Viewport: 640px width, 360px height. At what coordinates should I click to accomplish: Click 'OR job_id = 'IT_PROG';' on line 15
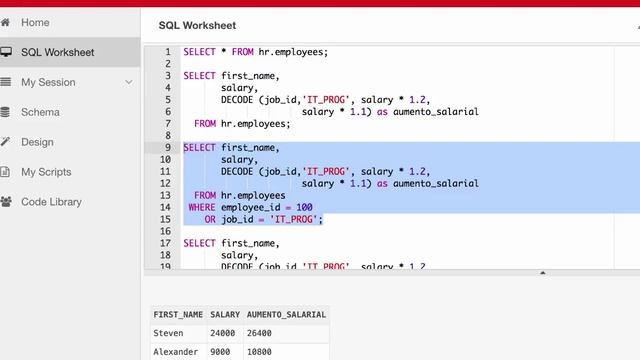[264, 219]
